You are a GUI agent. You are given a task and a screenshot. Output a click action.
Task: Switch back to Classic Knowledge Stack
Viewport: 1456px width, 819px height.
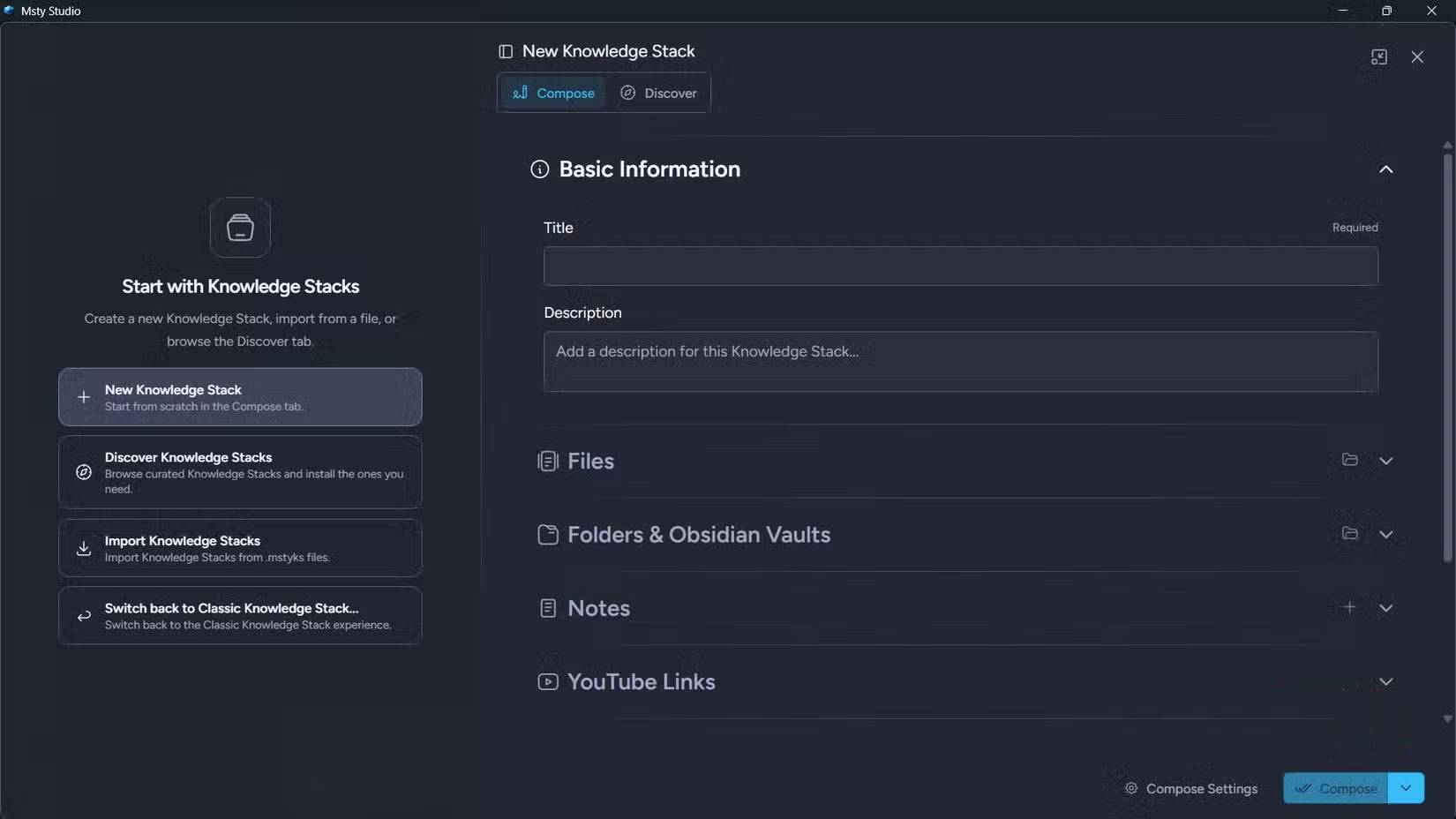pyautogui.click(x=240, y=615)
